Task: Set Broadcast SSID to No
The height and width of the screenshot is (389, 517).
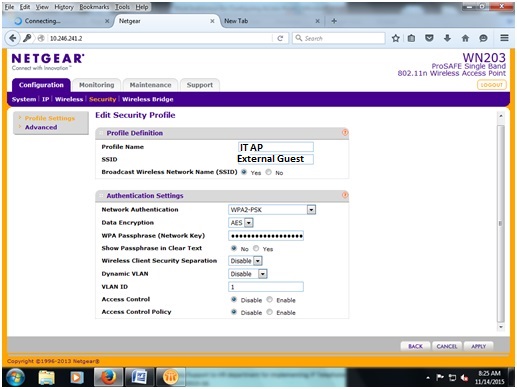Action: point(269,172)
